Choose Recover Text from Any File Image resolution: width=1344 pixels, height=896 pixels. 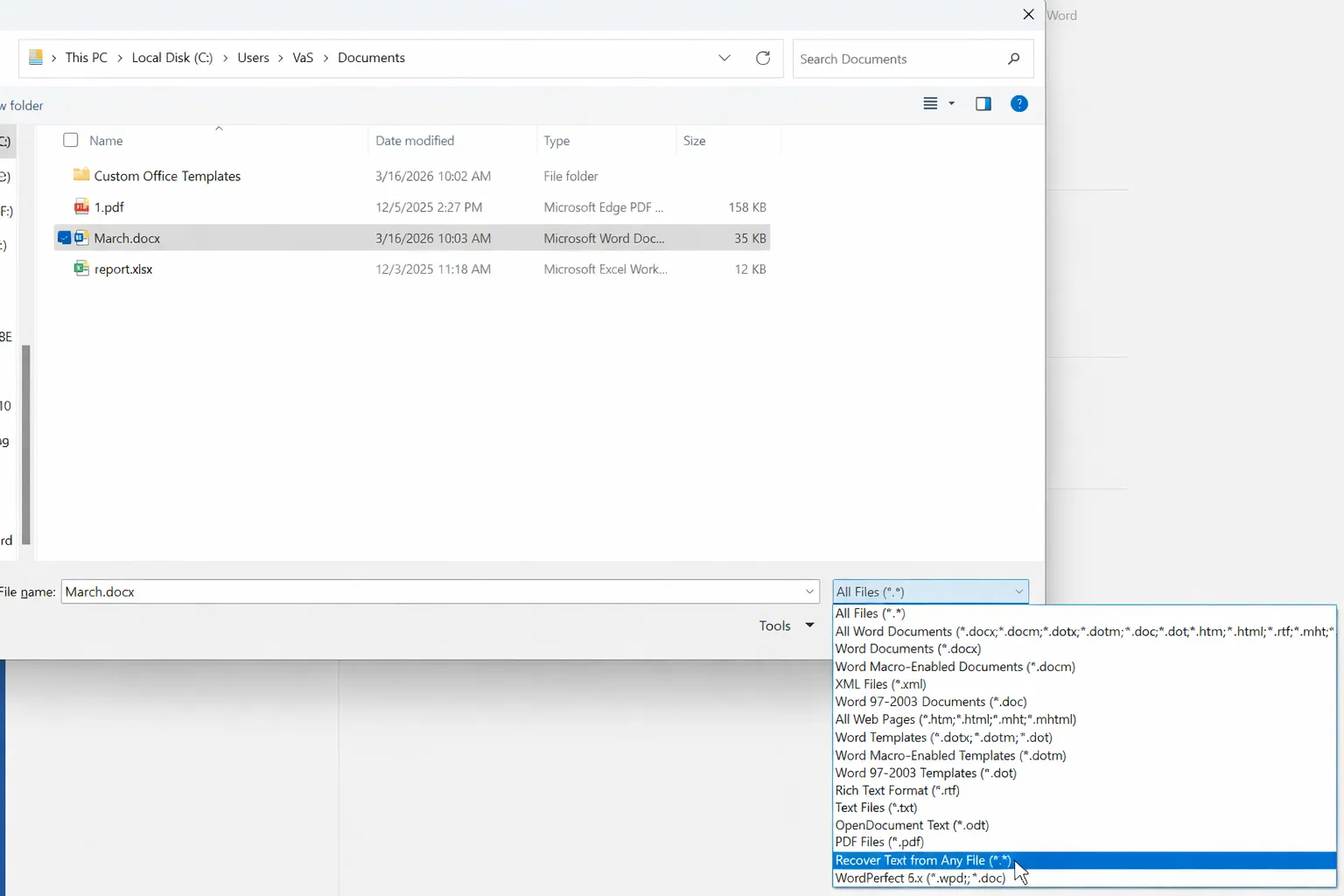pyautogui.click(x=1085, y=860)
